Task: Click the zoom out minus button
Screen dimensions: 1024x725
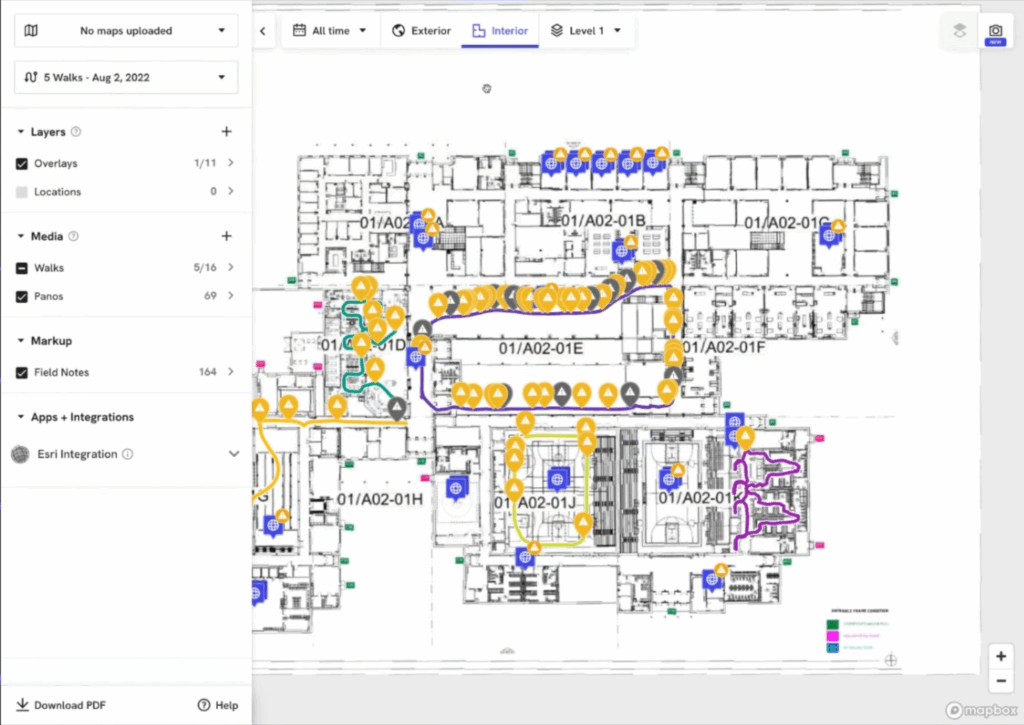Action: pyautogui.click(x=1000, y=681)
